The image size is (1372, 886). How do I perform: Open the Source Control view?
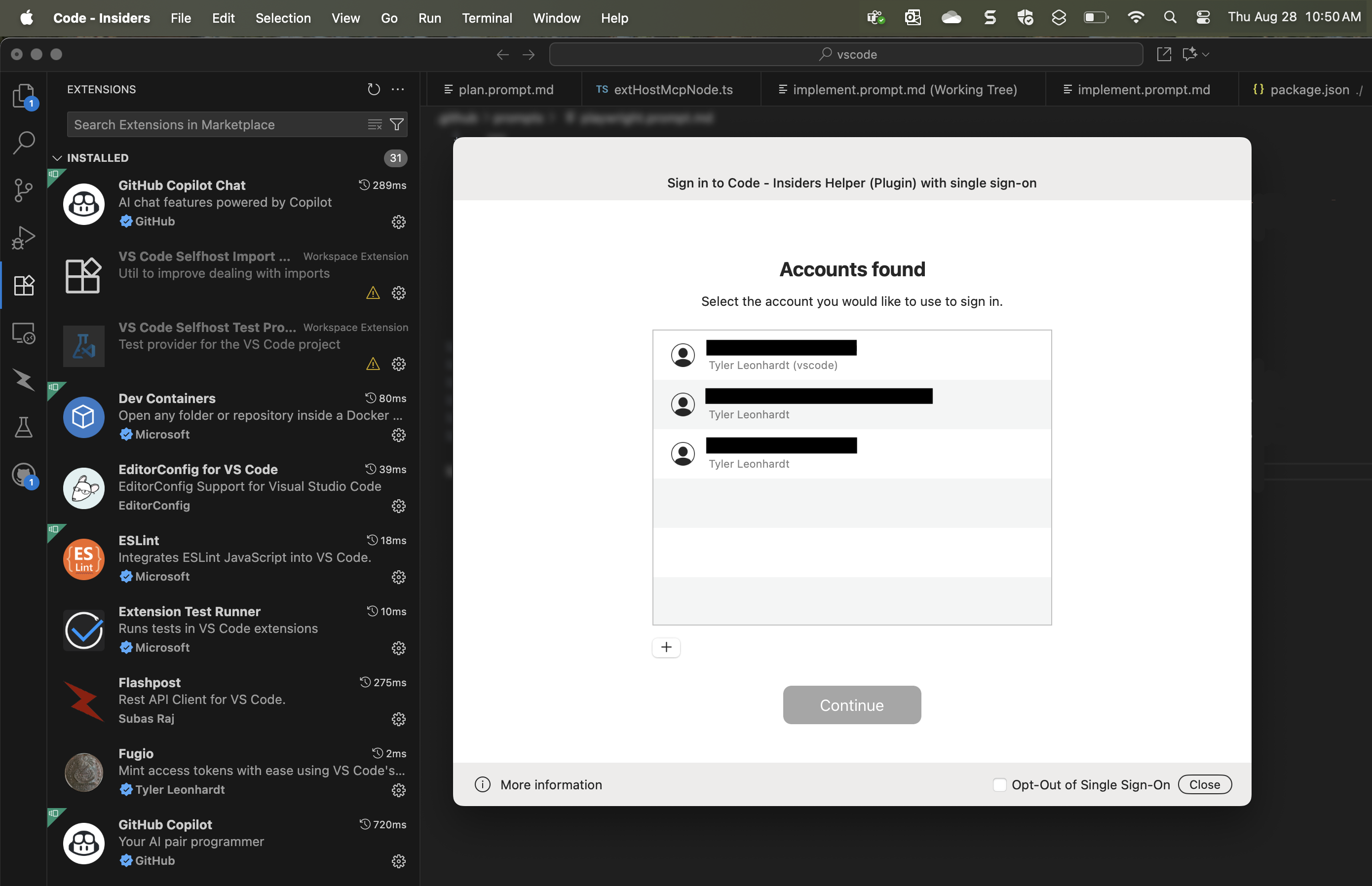tap(24, 190)
